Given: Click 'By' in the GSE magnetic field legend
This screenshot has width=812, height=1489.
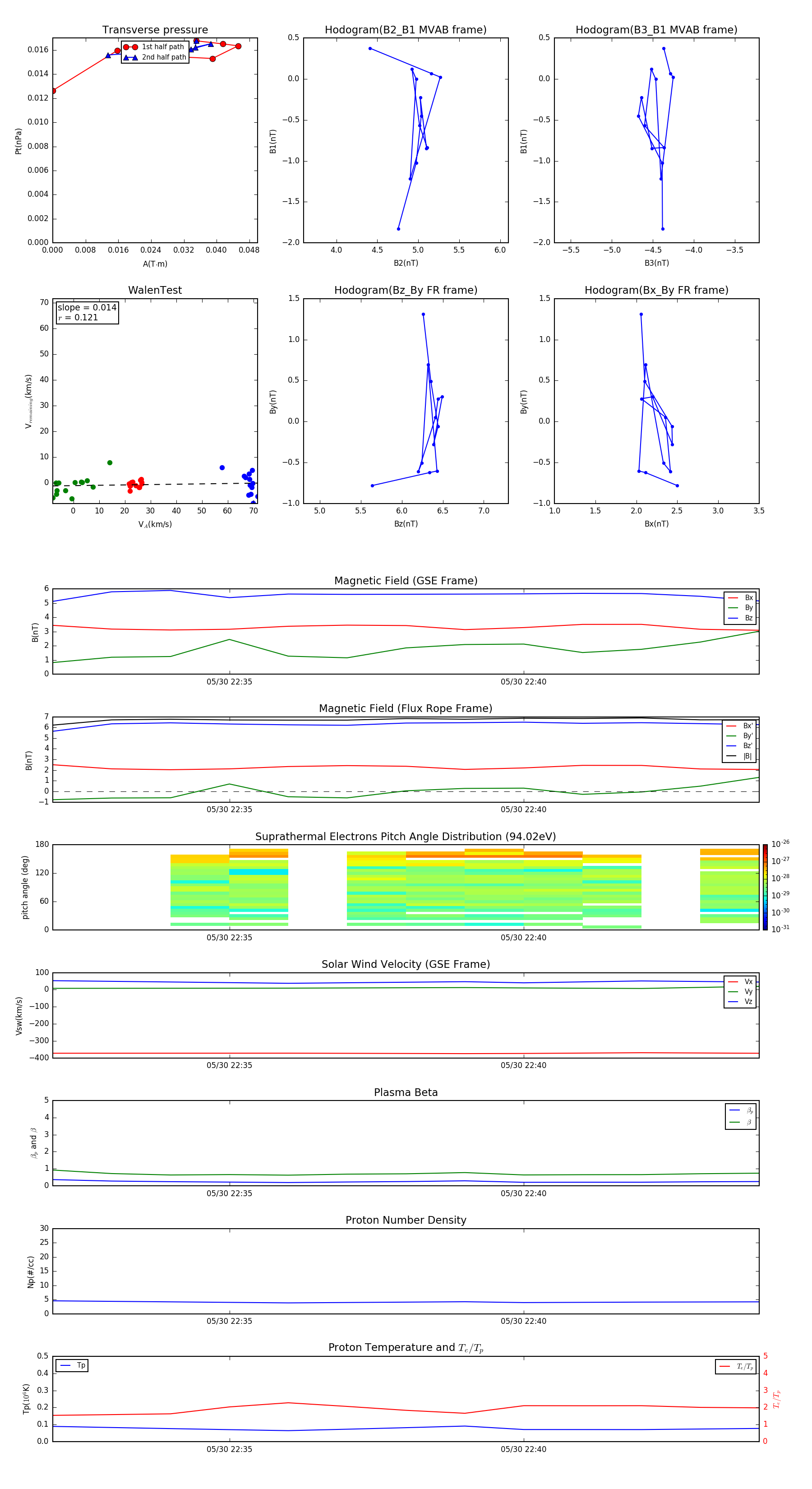Looking at the screenshot, I should 741,607.
